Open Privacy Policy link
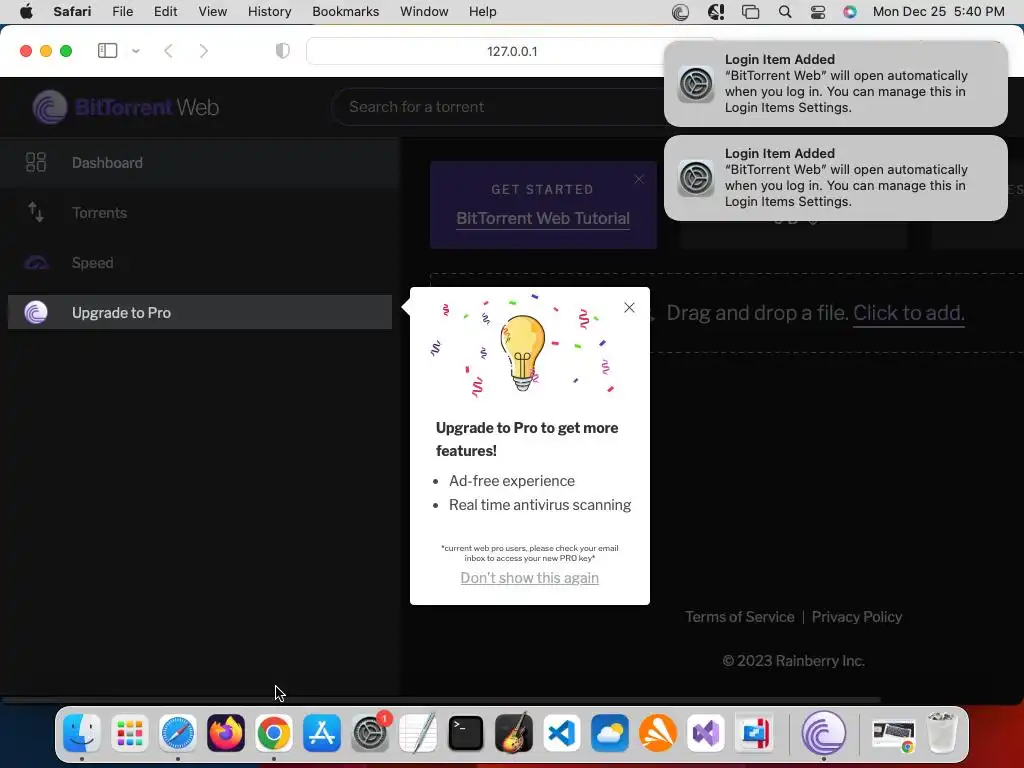Screen dimensions: 1024x768 coord(856,617)
